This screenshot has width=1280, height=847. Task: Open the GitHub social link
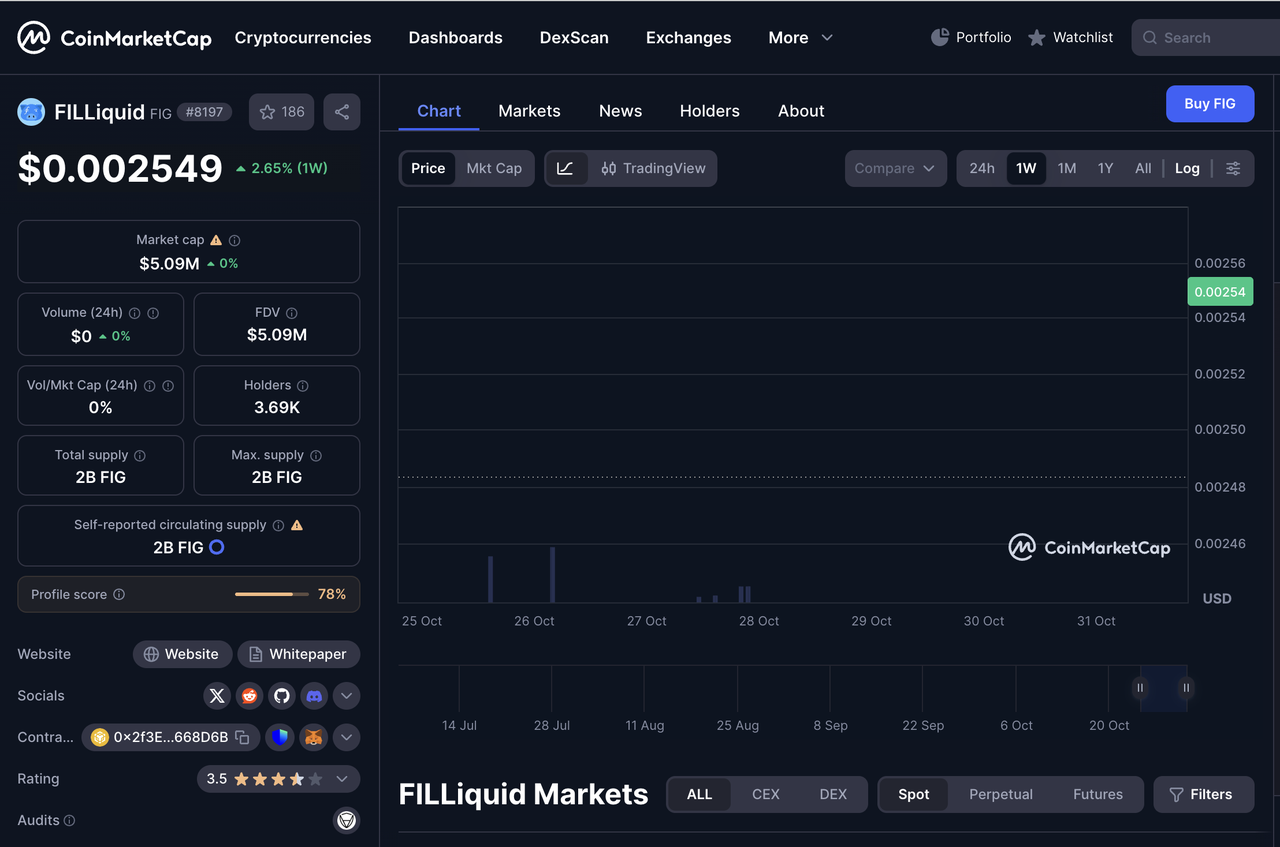282,696
